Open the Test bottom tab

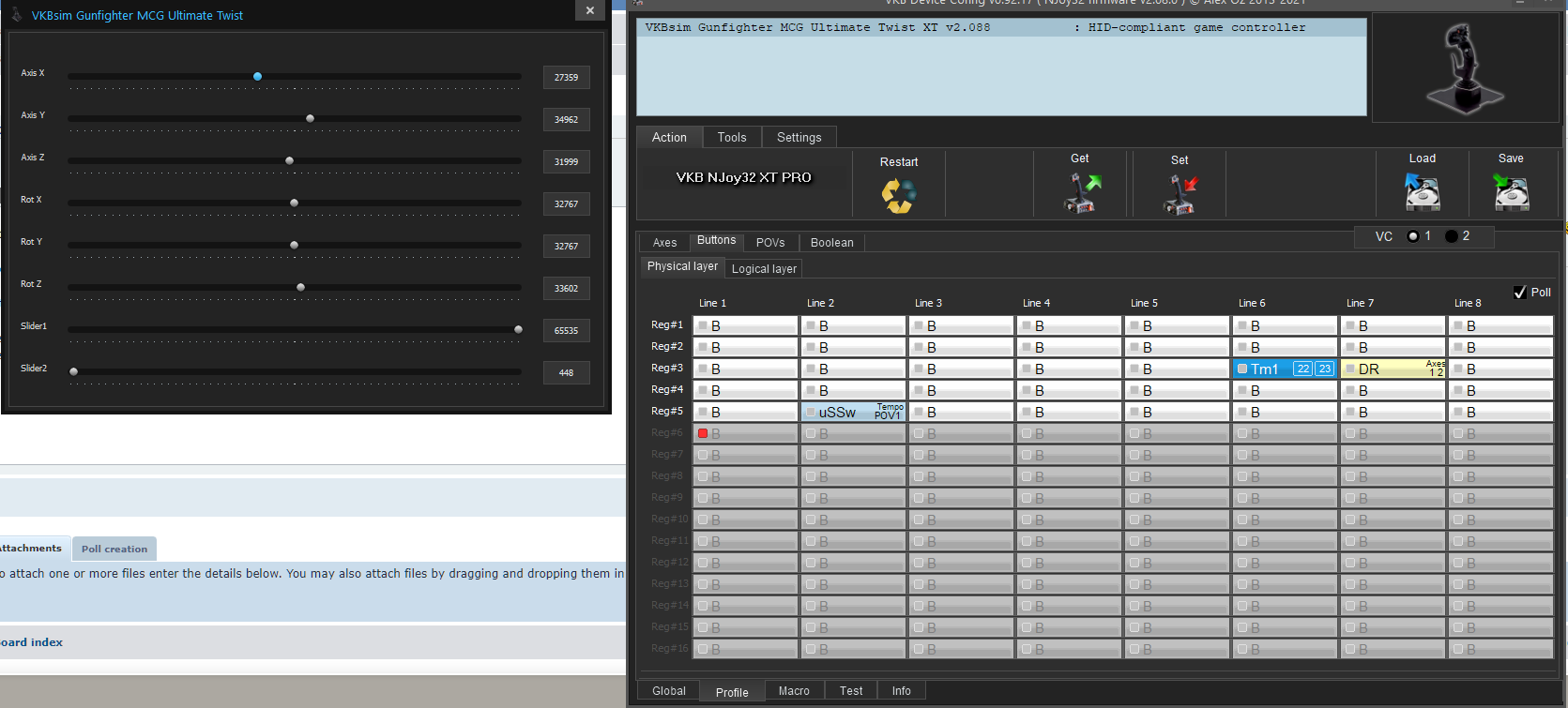[851, 691]
